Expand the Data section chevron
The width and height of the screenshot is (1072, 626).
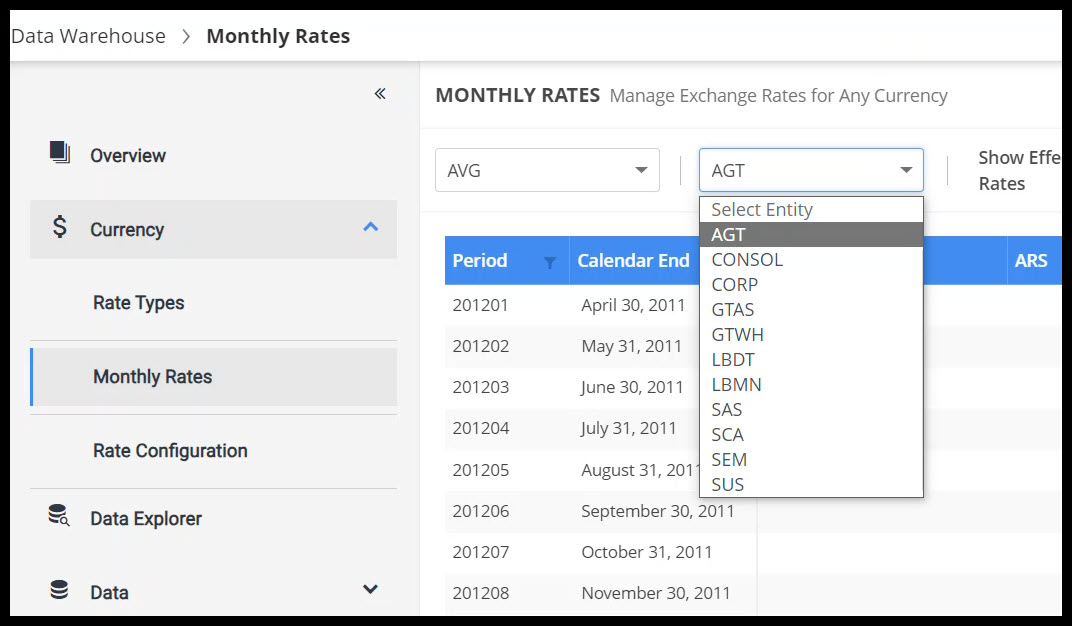(370, 590)
